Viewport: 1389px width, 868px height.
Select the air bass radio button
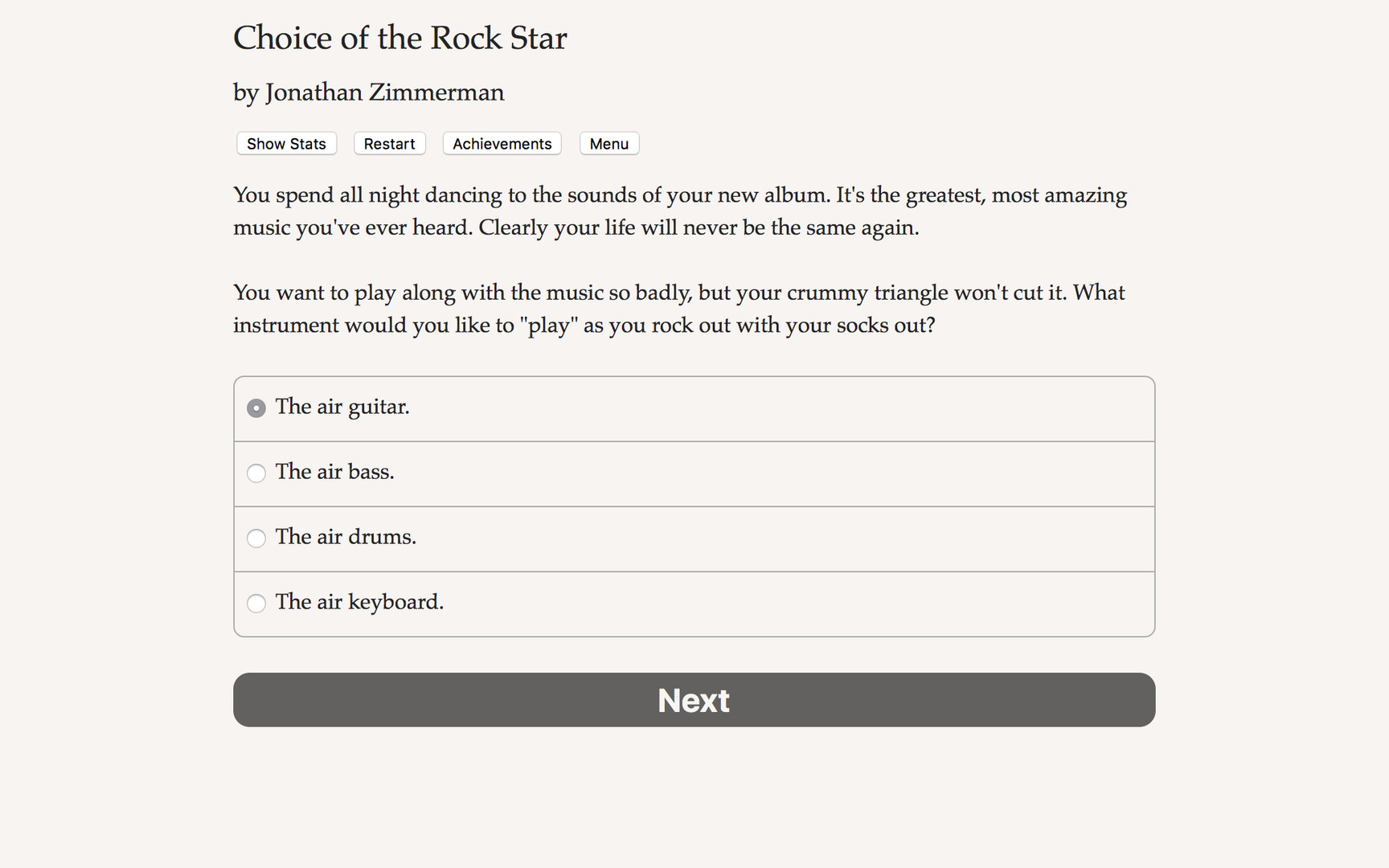tap(256, 473)
